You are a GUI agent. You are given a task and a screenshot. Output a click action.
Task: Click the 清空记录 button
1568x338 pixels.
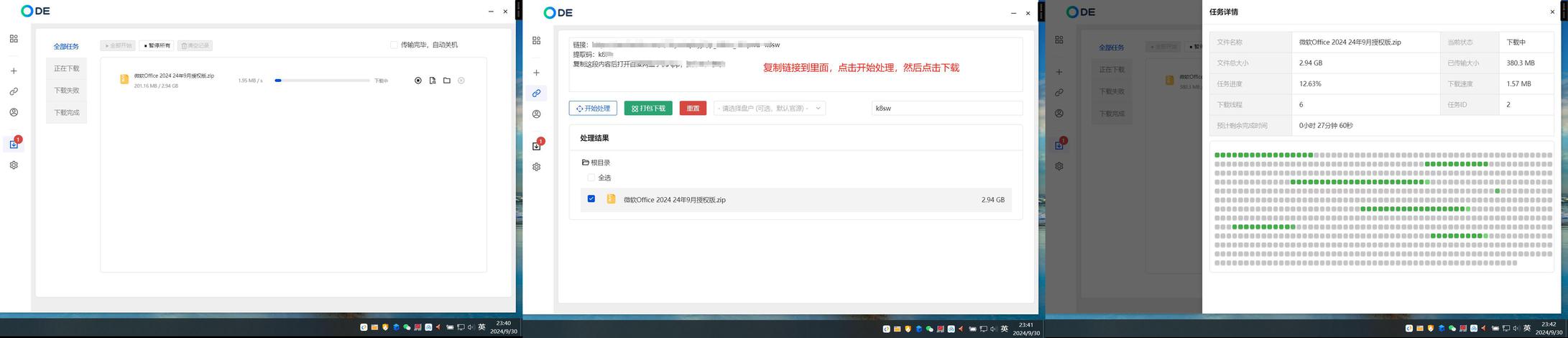pyautogui.click(x=195, y=45)
